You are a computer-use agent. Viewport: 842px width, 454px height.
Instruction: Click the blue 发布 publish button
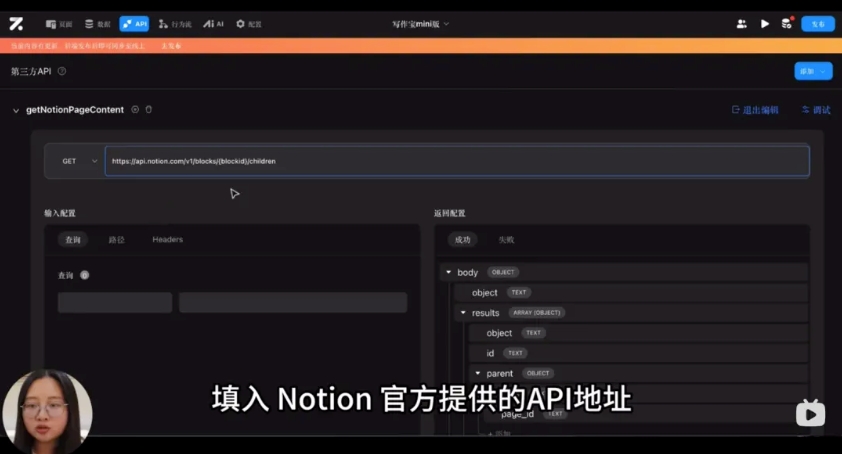tap(818, 24)
